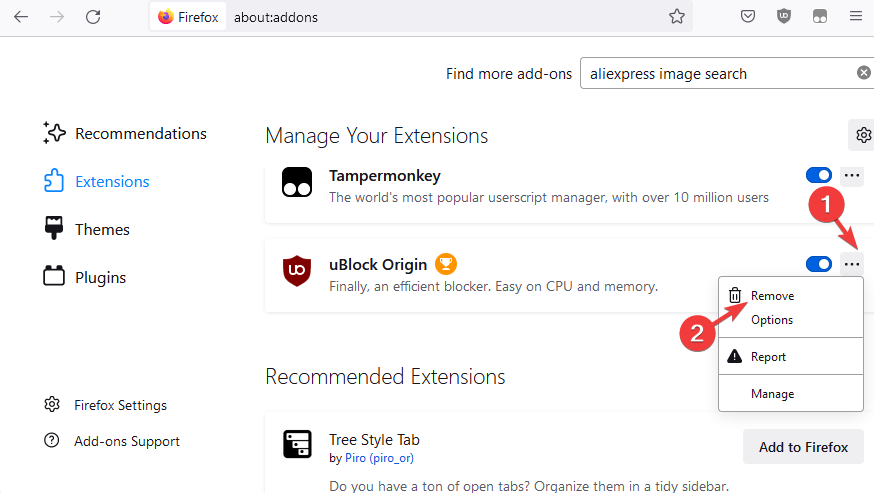Screen dimensions: 874x493
Task: Click the 'Recommended Extensions' heading
Action: point(385,376)
